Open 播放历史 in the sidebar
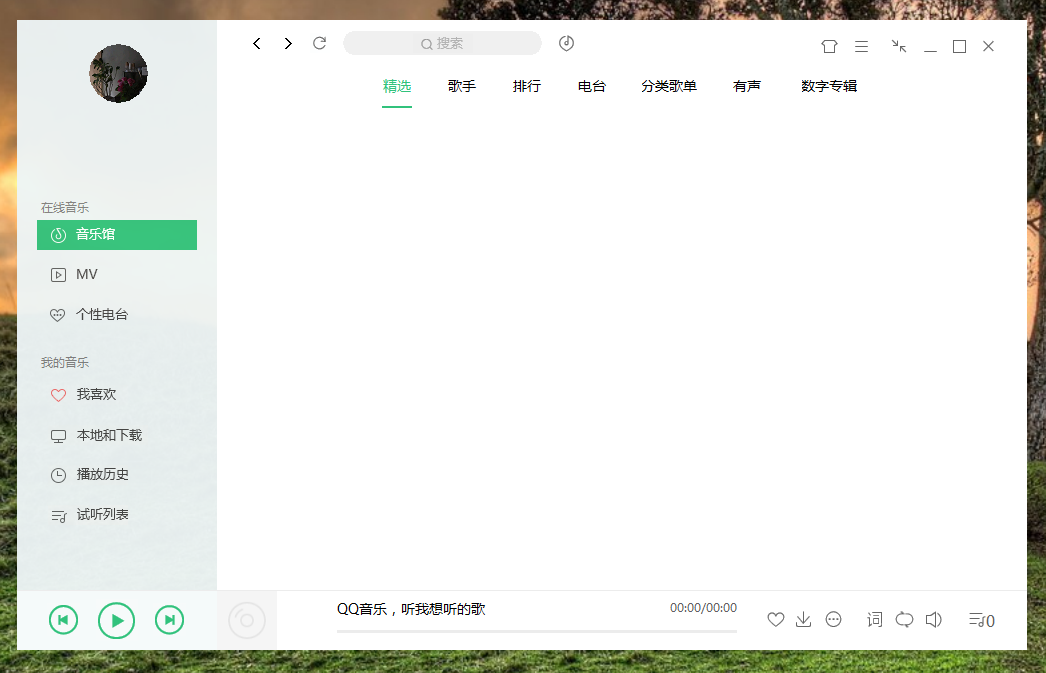 117,475
